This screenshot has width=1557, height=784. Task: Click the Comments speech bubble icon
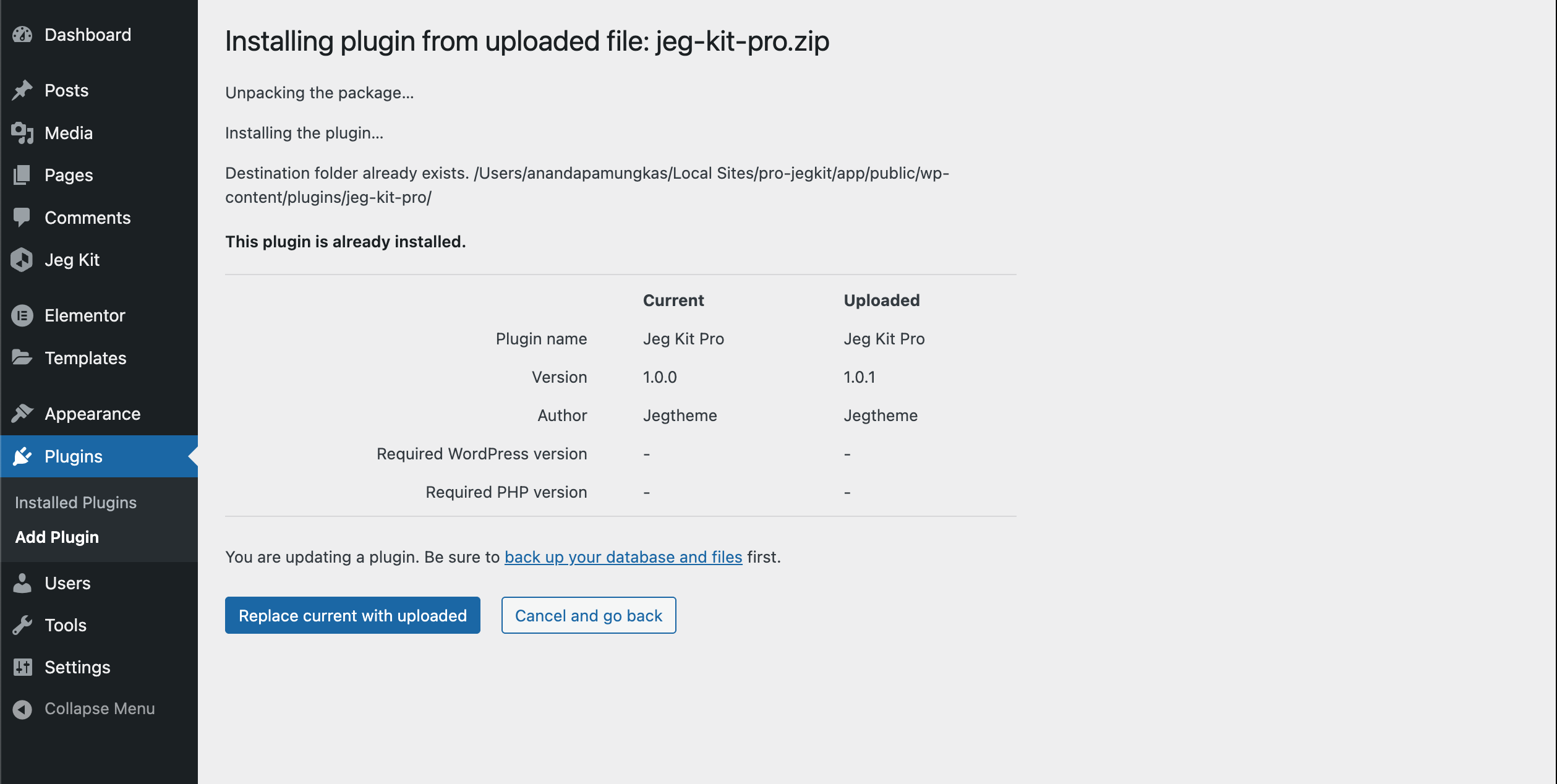[22, 218]
